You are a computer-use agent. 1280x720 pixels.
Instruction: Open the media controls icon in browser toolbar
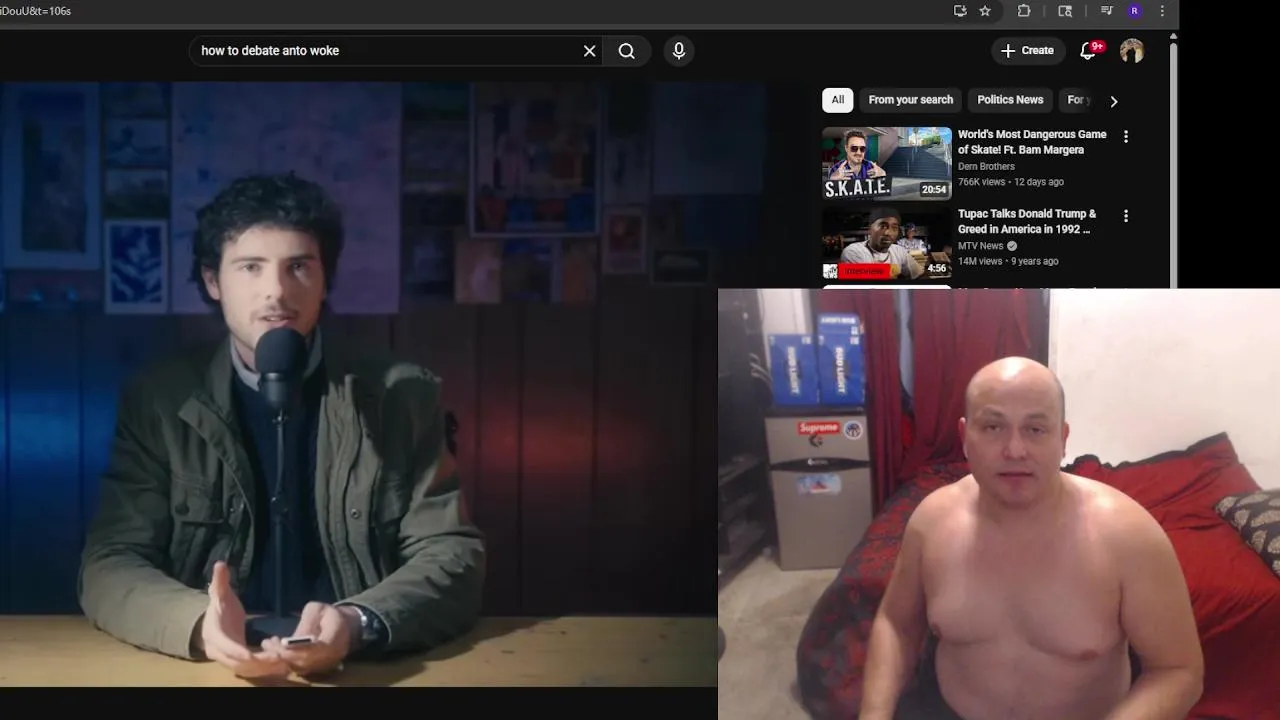(1106, 11)
